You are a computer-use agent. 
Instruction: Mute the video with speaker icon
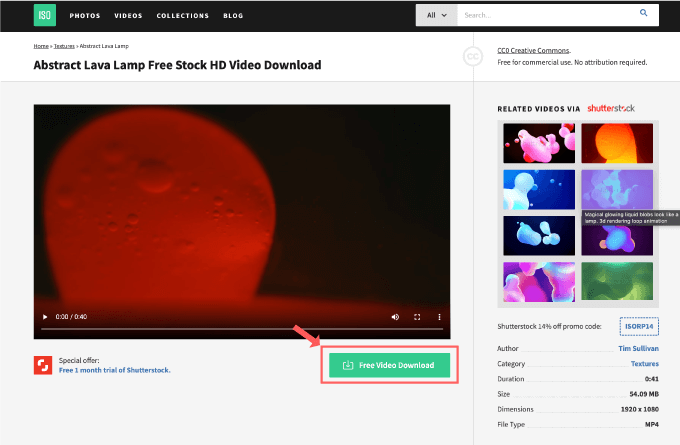(395, 317)
